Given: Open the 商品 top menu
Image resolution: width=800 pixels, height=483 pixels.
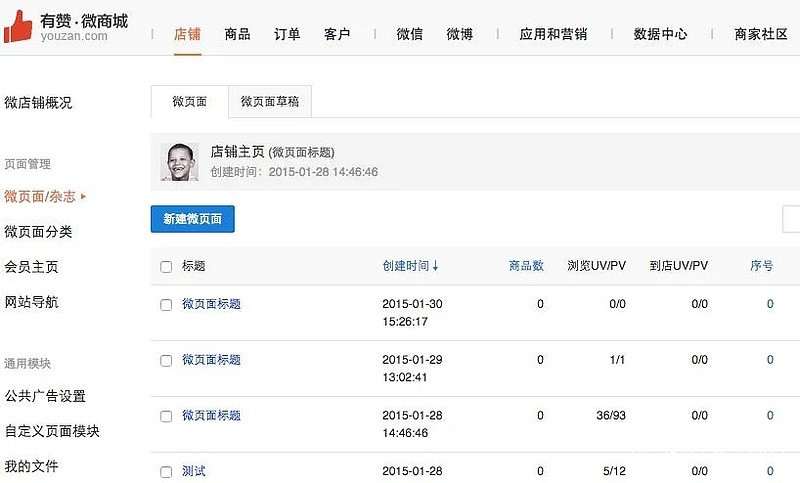Looking at the screenshot, I should click(x=237, y=34).
